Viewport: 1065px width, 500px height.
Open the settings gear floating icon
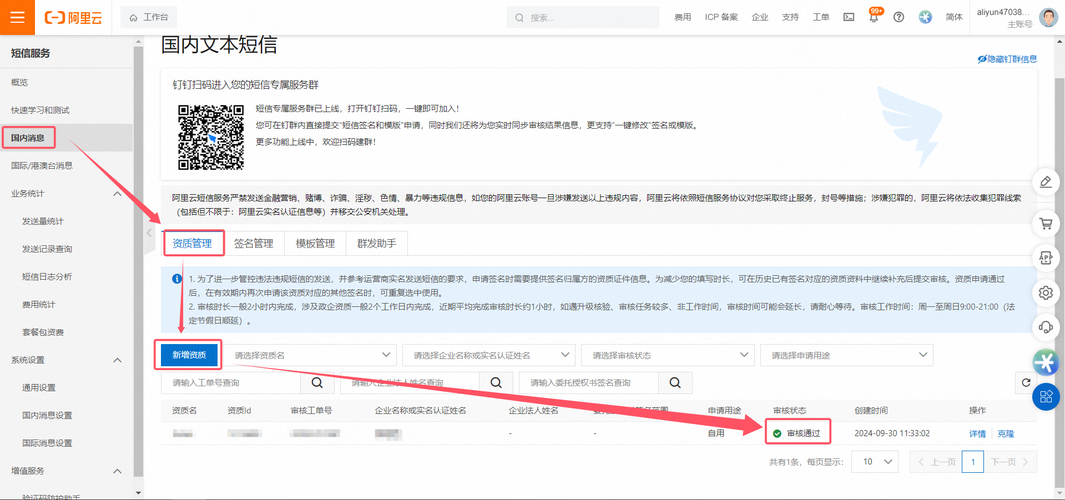[1046, 293]
